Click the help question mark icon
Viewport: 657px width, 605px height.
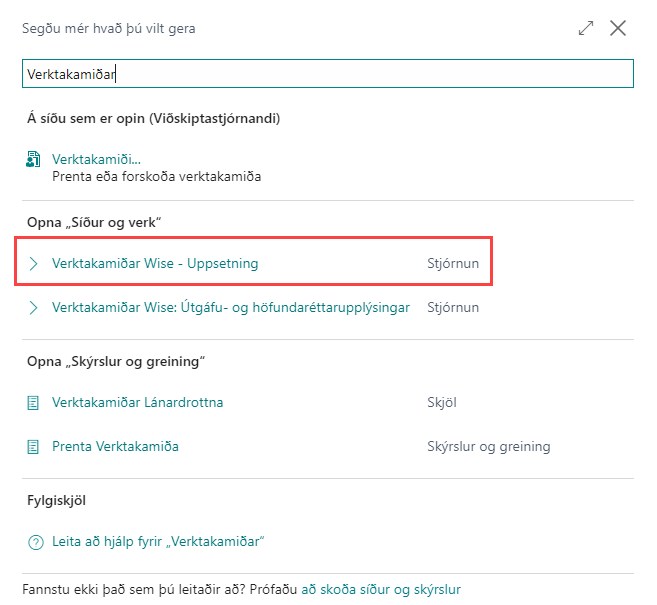tap(35, 542)
